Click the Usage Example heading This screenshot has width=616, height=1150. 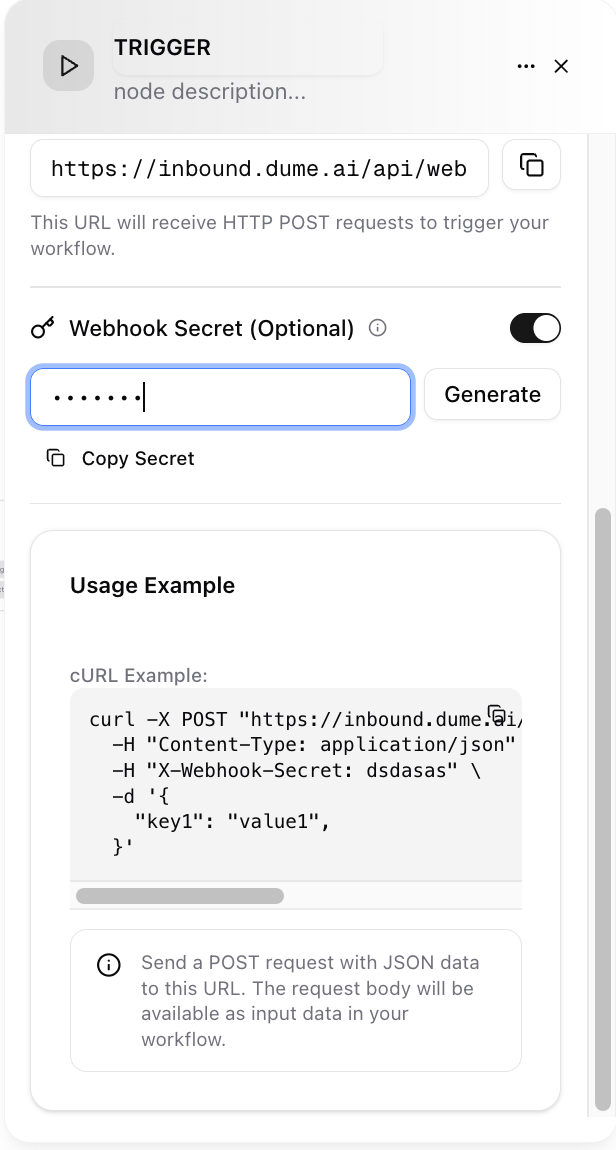tap(152, 585)
